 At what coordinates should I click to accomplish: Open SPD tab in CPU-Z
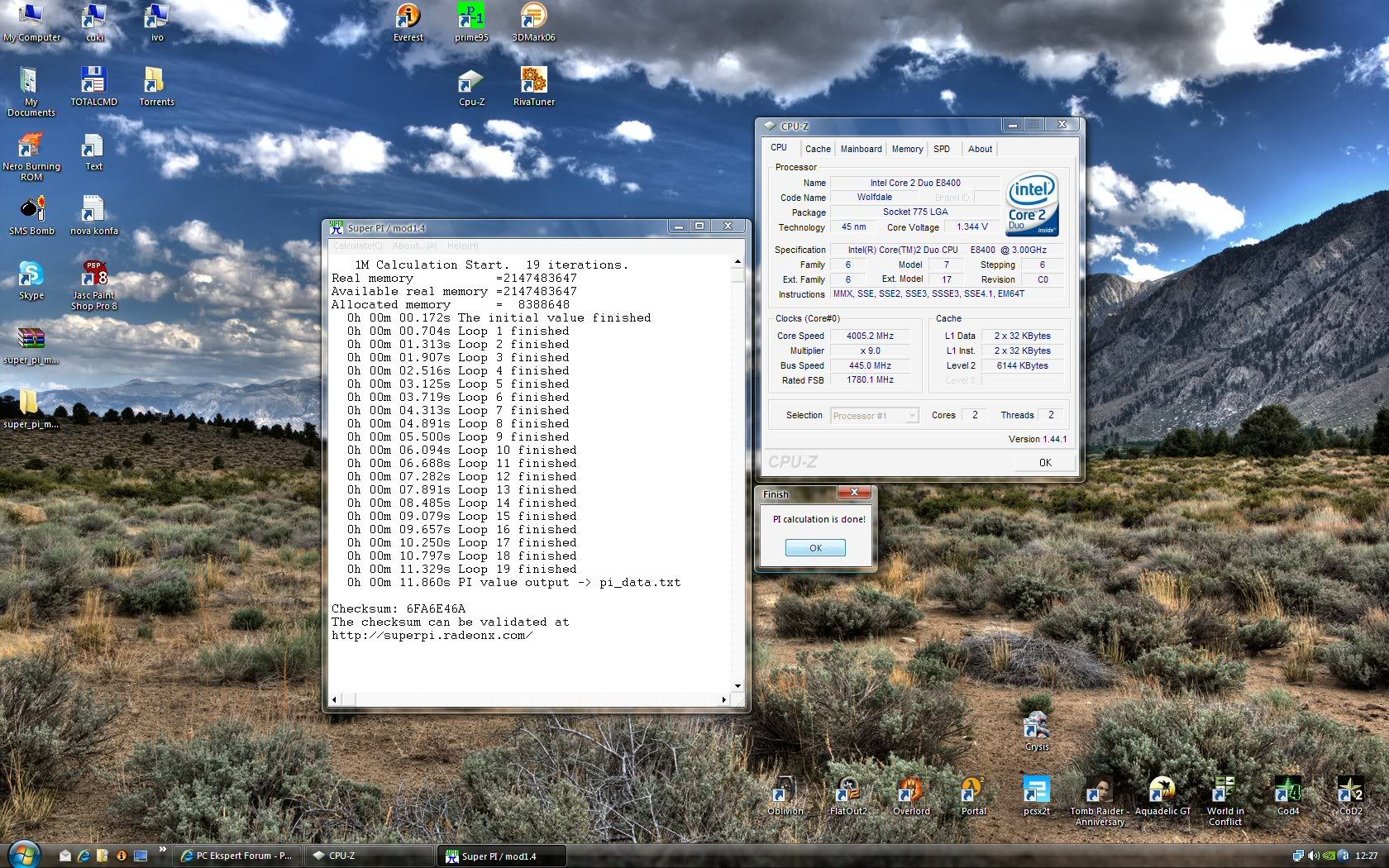(942, 149)
